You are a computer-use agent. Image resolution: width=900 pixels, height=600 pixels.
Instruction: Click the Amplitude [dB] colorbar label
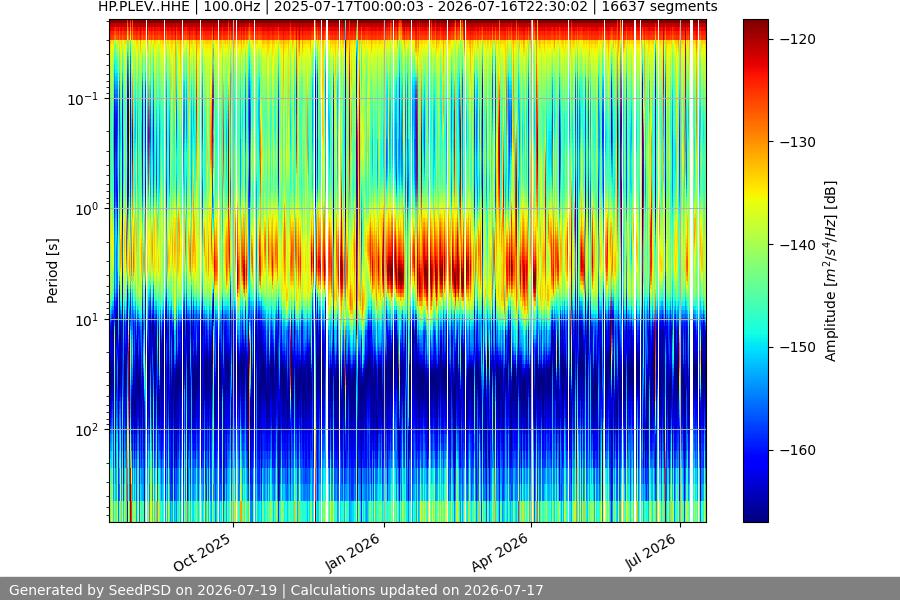pyautogui.click(x=831, y=271)
